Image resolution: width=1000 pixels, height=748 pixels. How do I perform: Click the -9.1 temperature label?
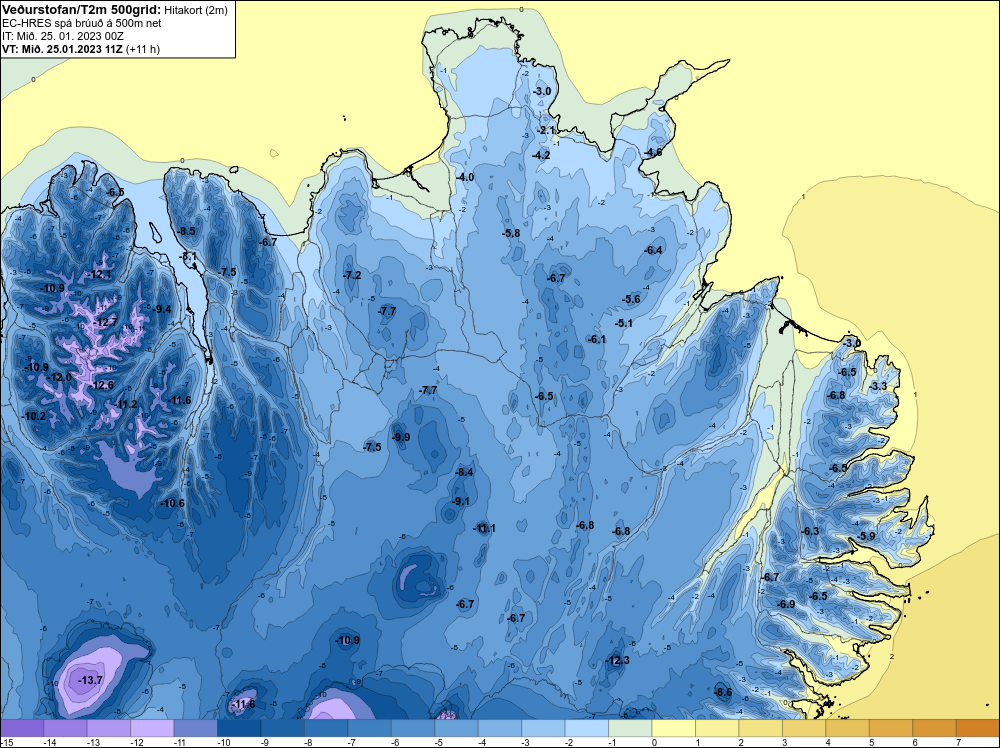click(x=460, y=501)
